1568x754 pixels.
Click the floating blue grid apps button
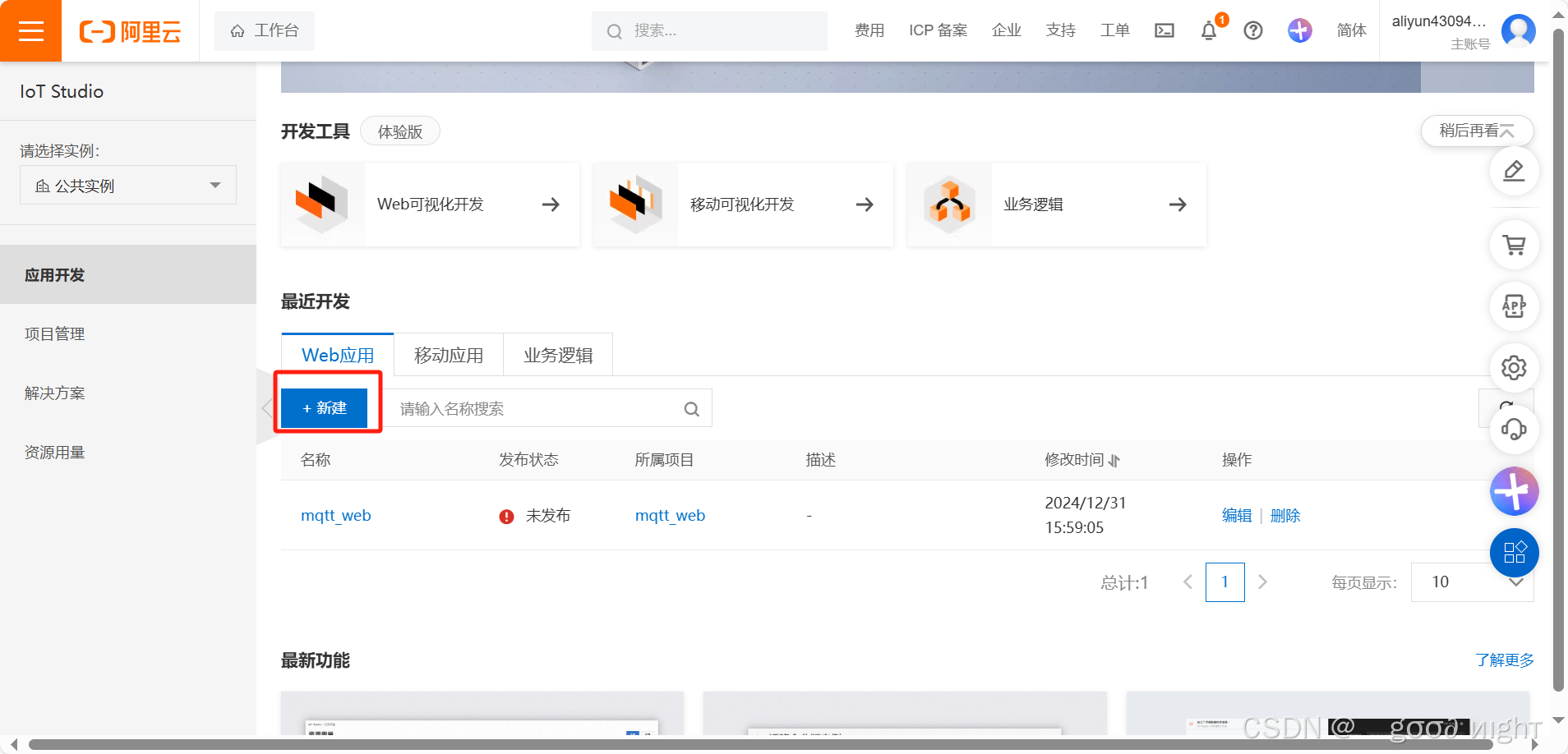tap(1514, 553)
